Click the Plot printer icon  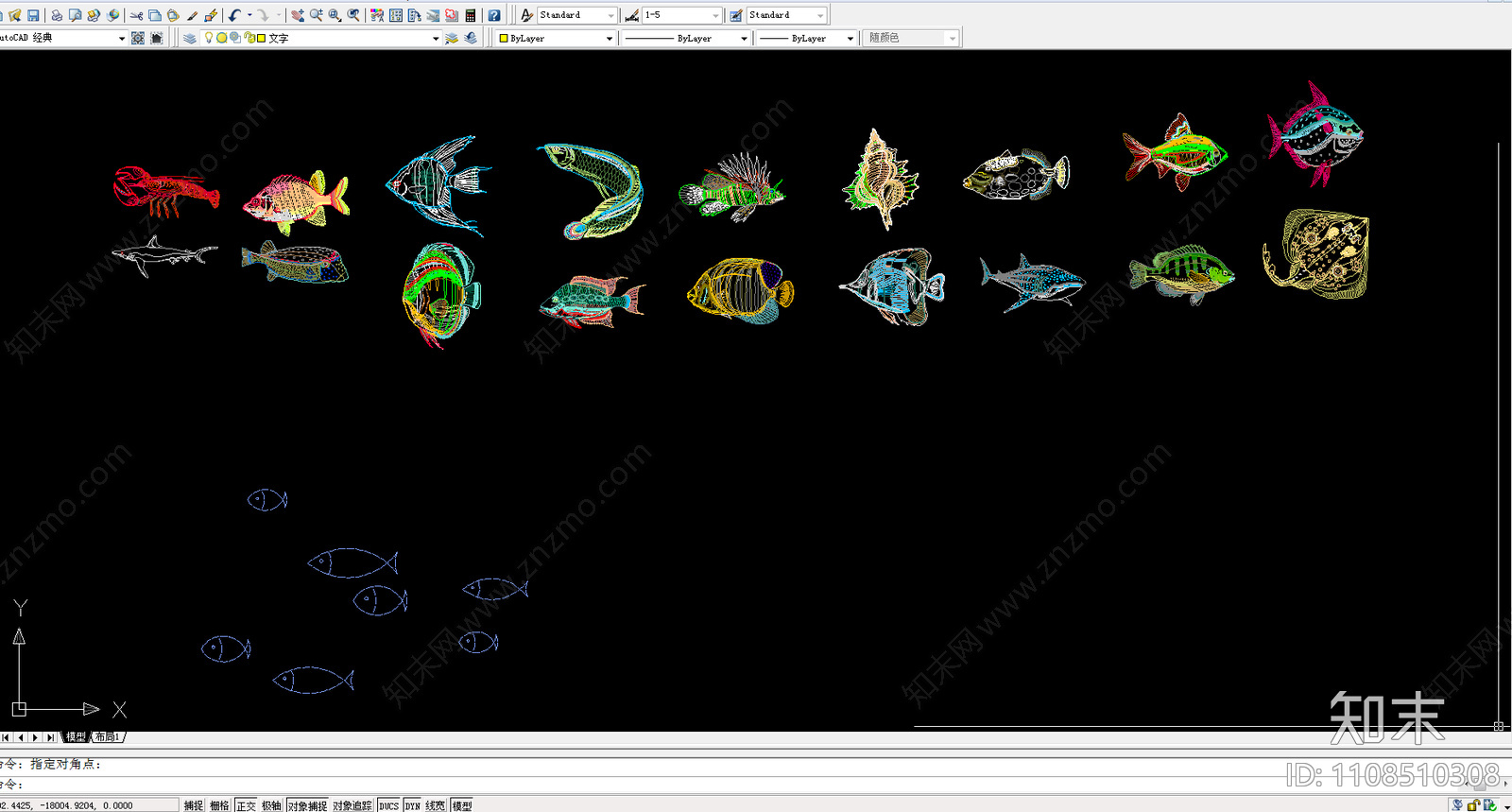pyautogui.click(x=57, y=15)
